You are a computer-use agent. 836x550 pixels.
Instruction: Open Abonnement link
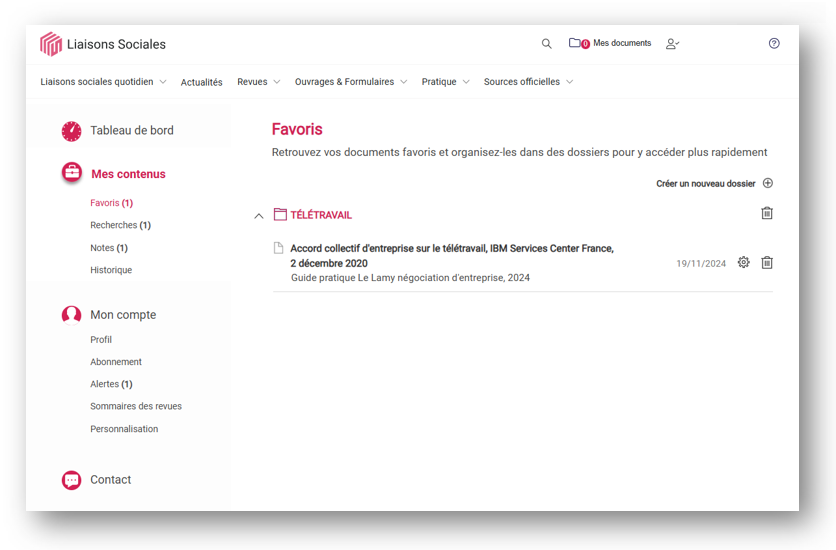click(116, 362)
